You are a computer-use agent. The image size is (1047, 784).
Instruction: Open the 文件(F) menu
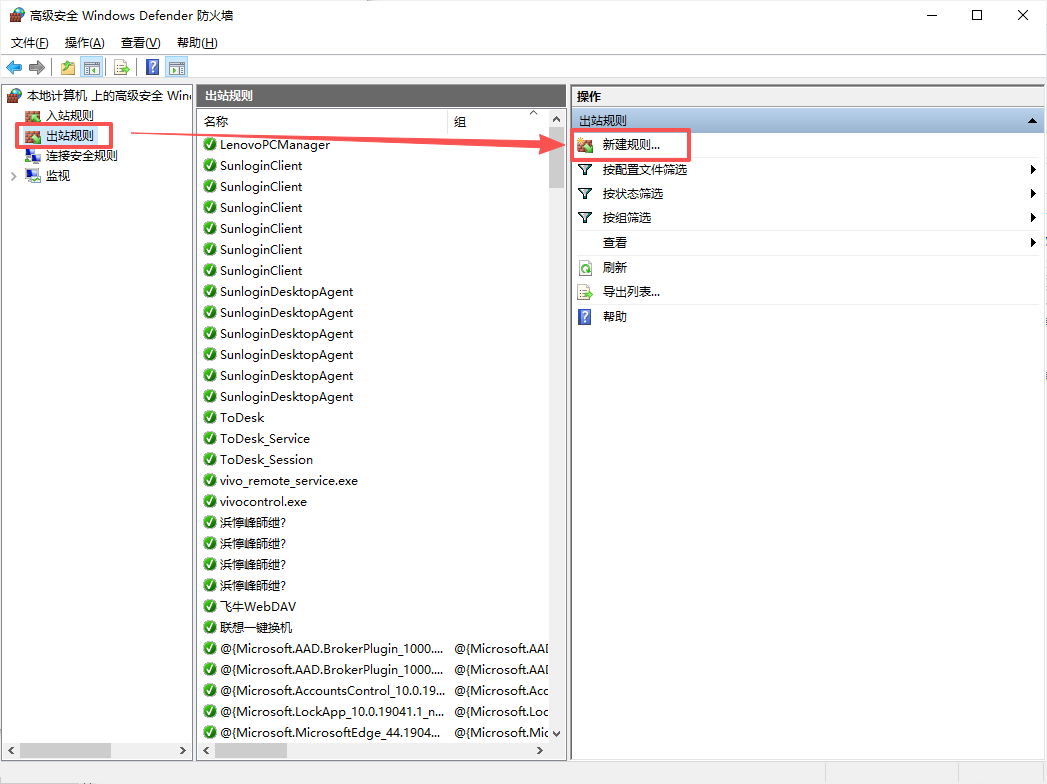point(29,43)
